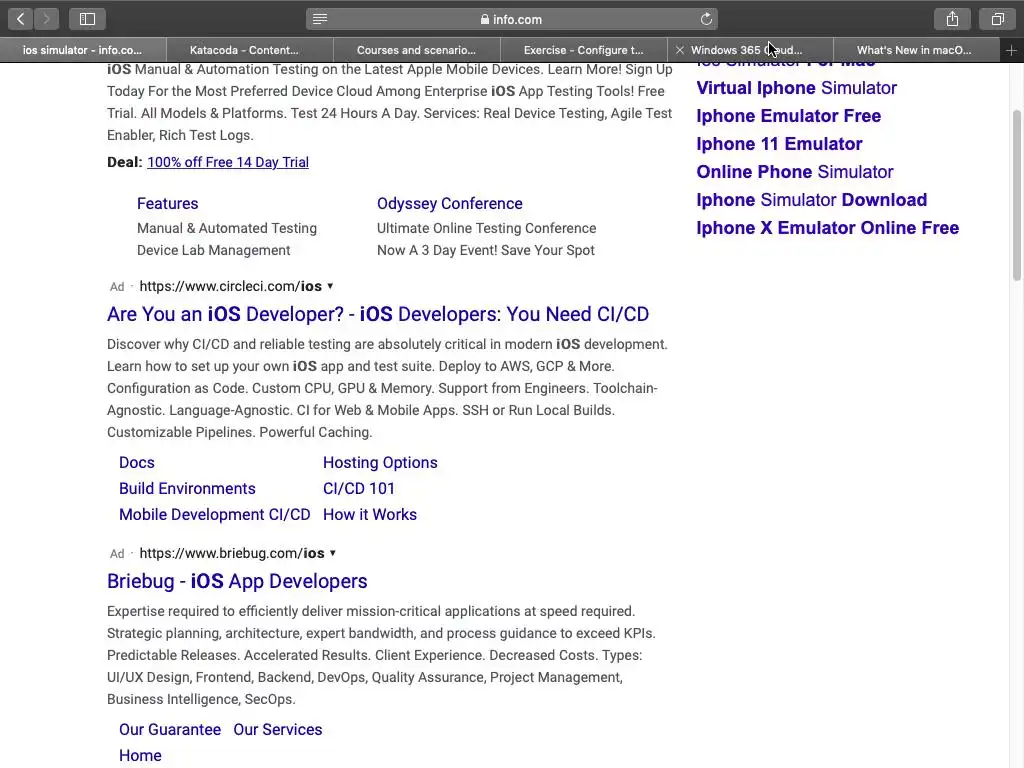Search related Iphone Simulator Download
The image size is (1024, 768).
[x=811, y=200]
